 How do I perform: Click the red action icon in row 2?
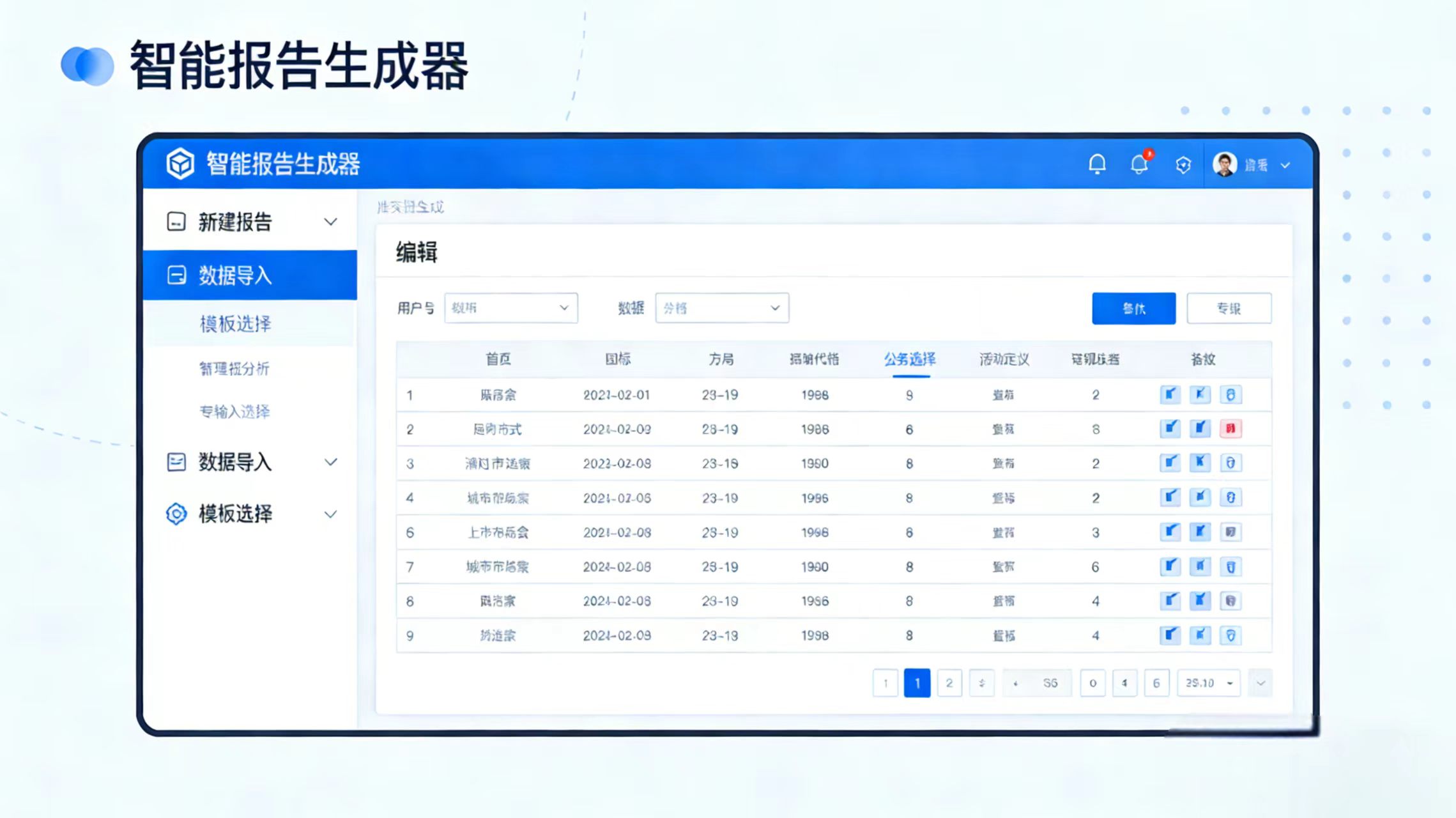click(1230, 429)
